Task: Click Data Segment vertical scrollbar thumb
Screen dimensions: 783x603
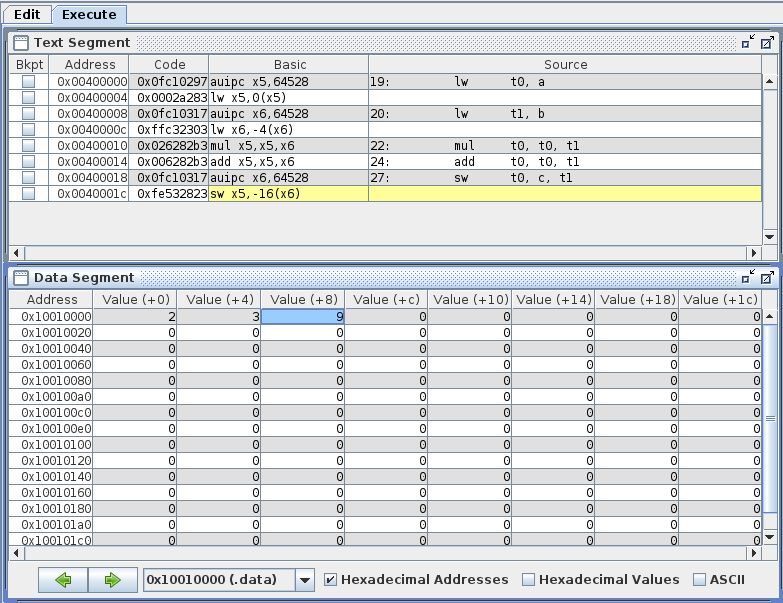Action: point(770,418)
